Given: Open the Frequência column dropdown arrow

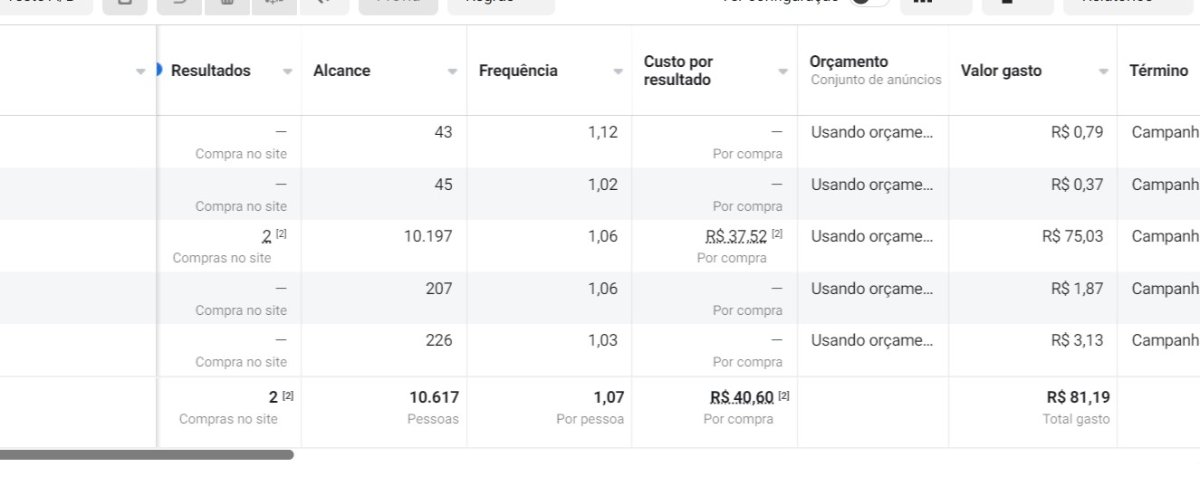Looking at the screenshot, I should pos(618,72).
